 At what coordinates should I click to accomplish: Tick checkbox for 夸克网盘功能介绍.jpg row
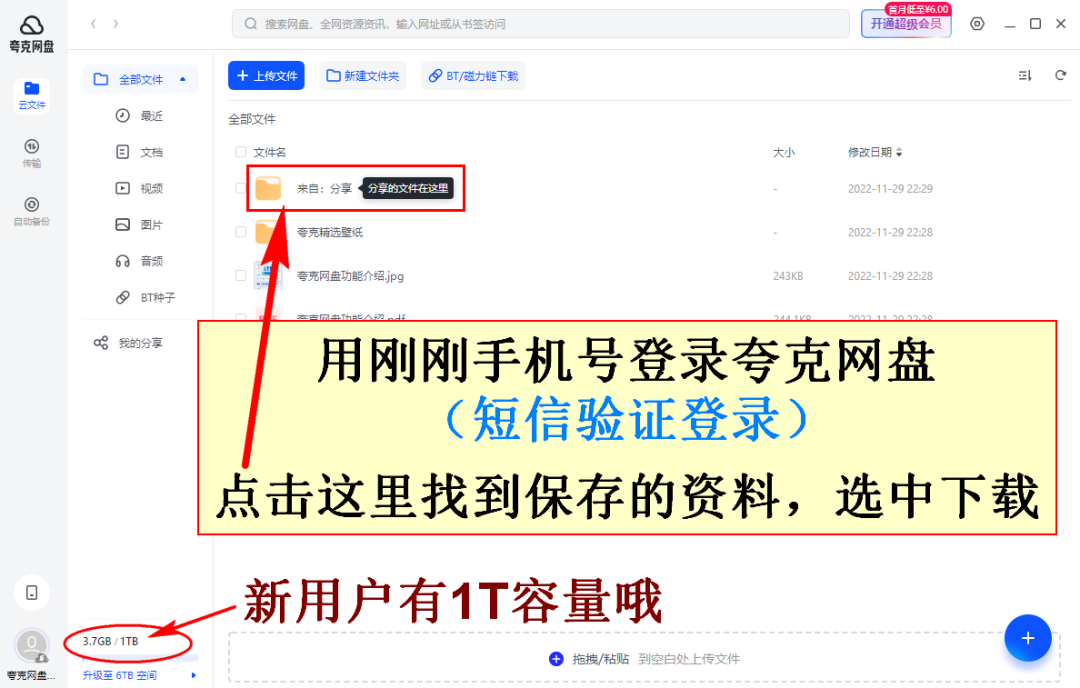pyautogui.click(x=240, y=275)
